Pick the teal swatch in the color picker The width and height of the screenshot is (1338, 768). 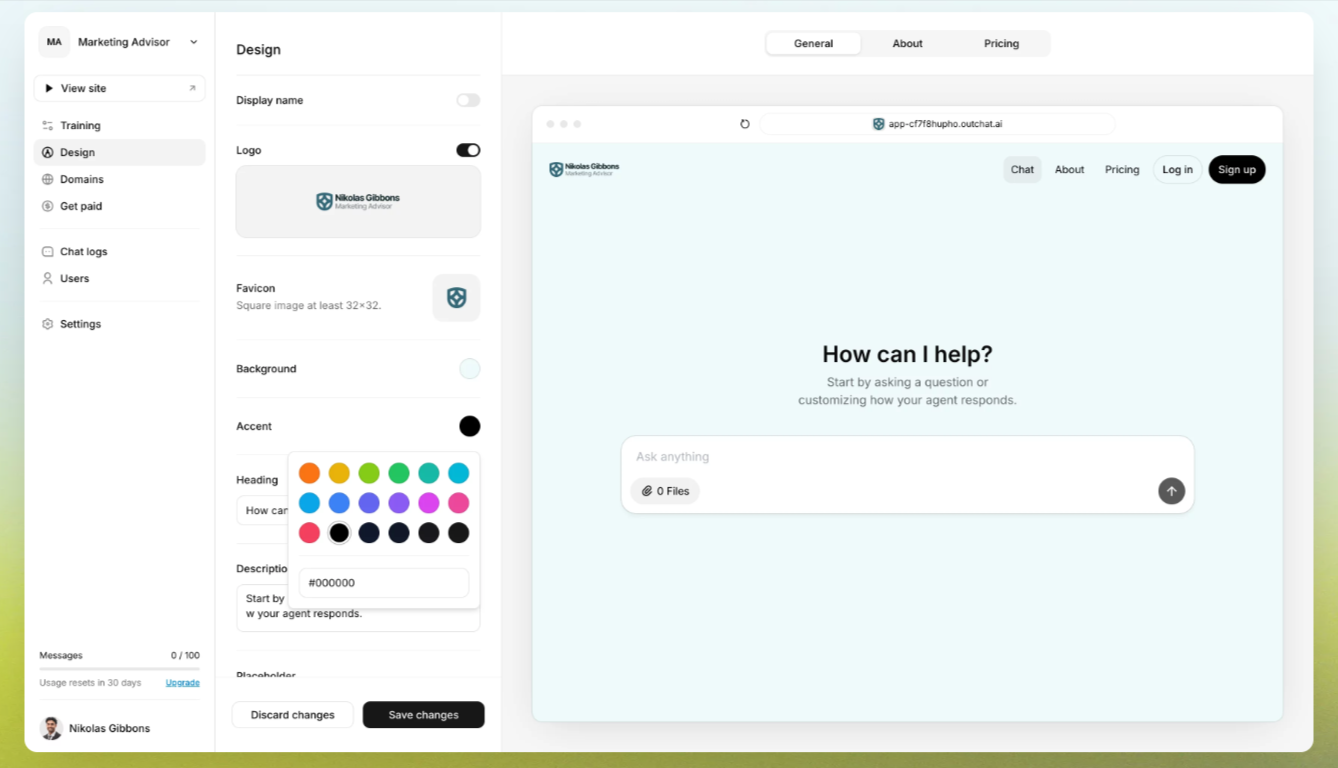click(x=428, y=473)
